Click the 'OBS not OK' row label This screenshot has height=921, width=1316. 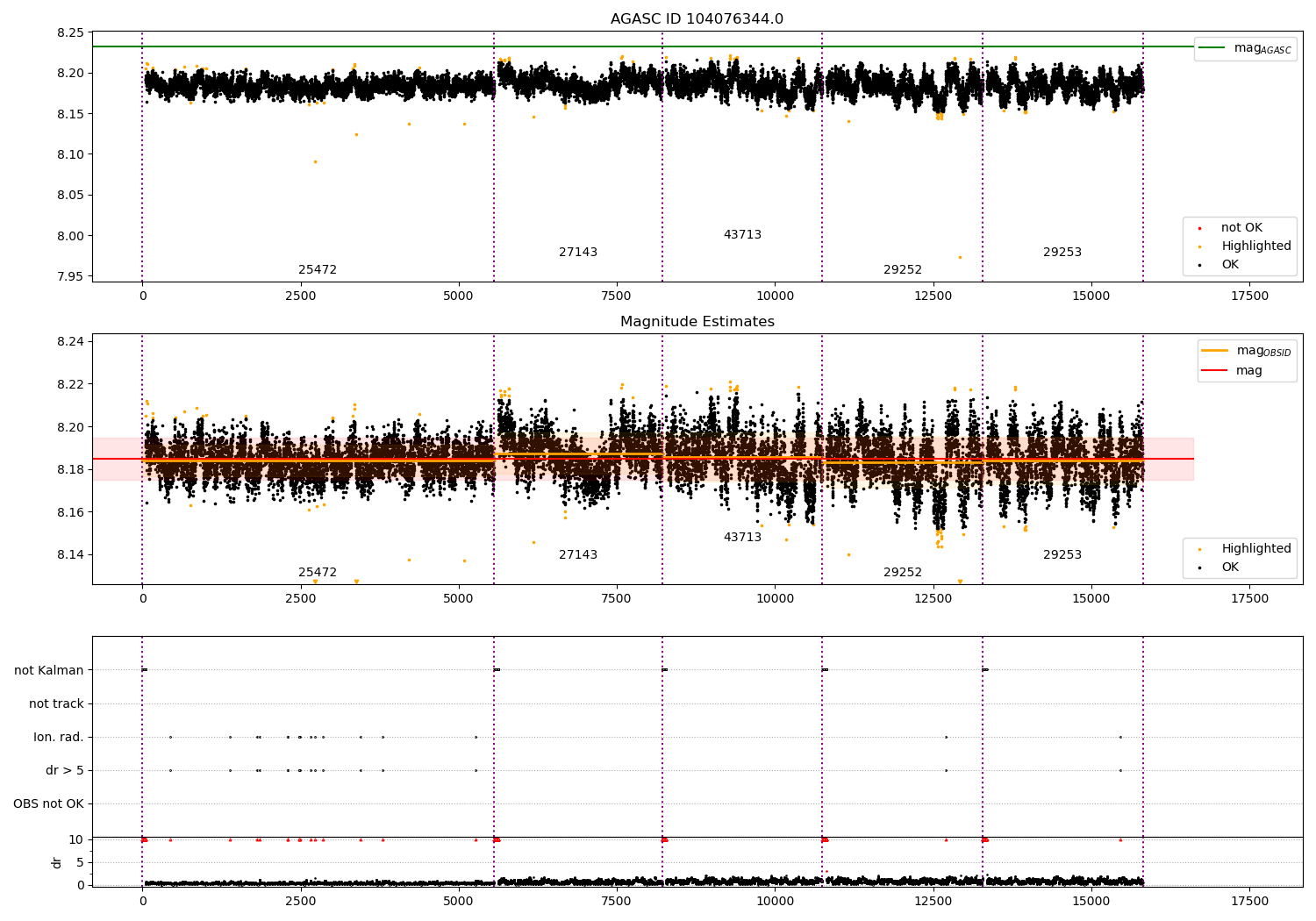[x=48, y=804]
